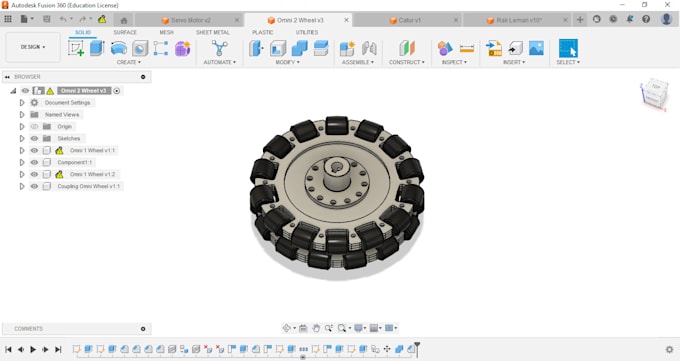Expand the Sketches node
Screen dimensions: 680x361
[x=22, y=138]
